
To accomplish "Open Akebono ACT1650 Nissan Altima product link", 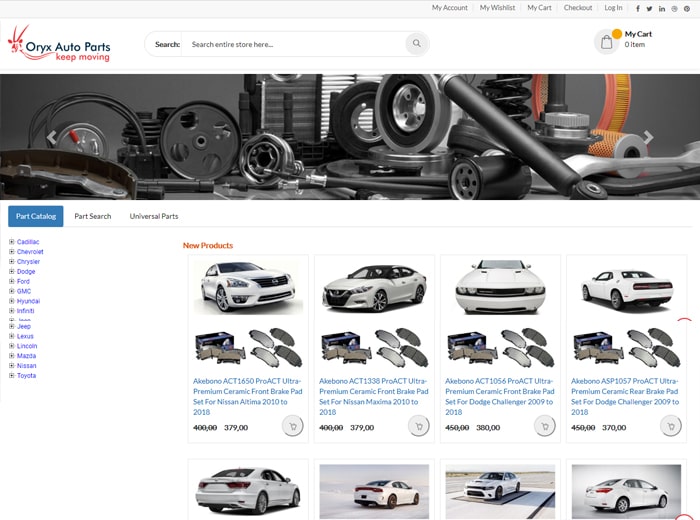I will point(248,396).
